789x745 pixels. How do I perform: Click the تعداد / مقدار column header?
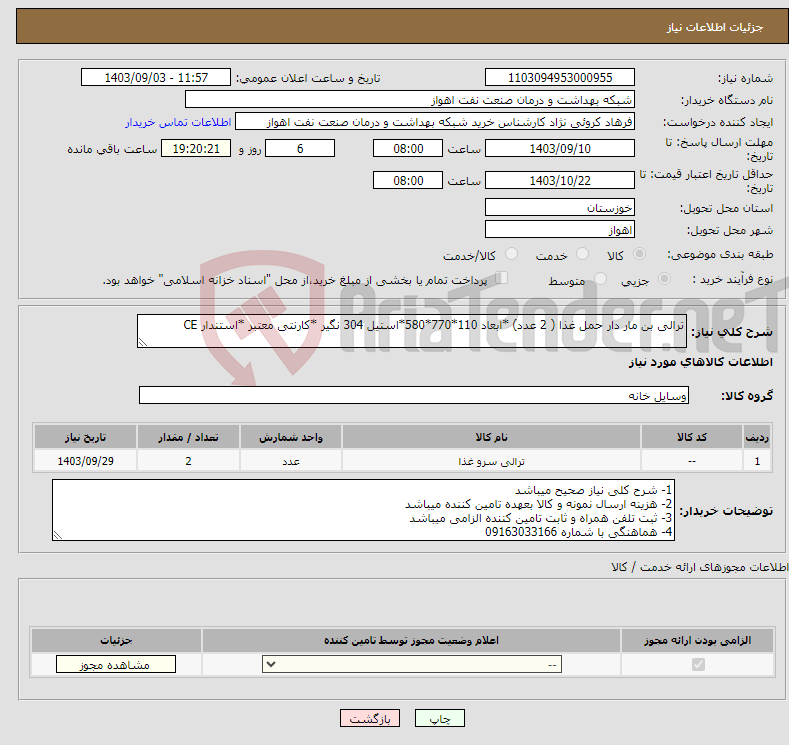pyautogui.click(x=188, y=437)
